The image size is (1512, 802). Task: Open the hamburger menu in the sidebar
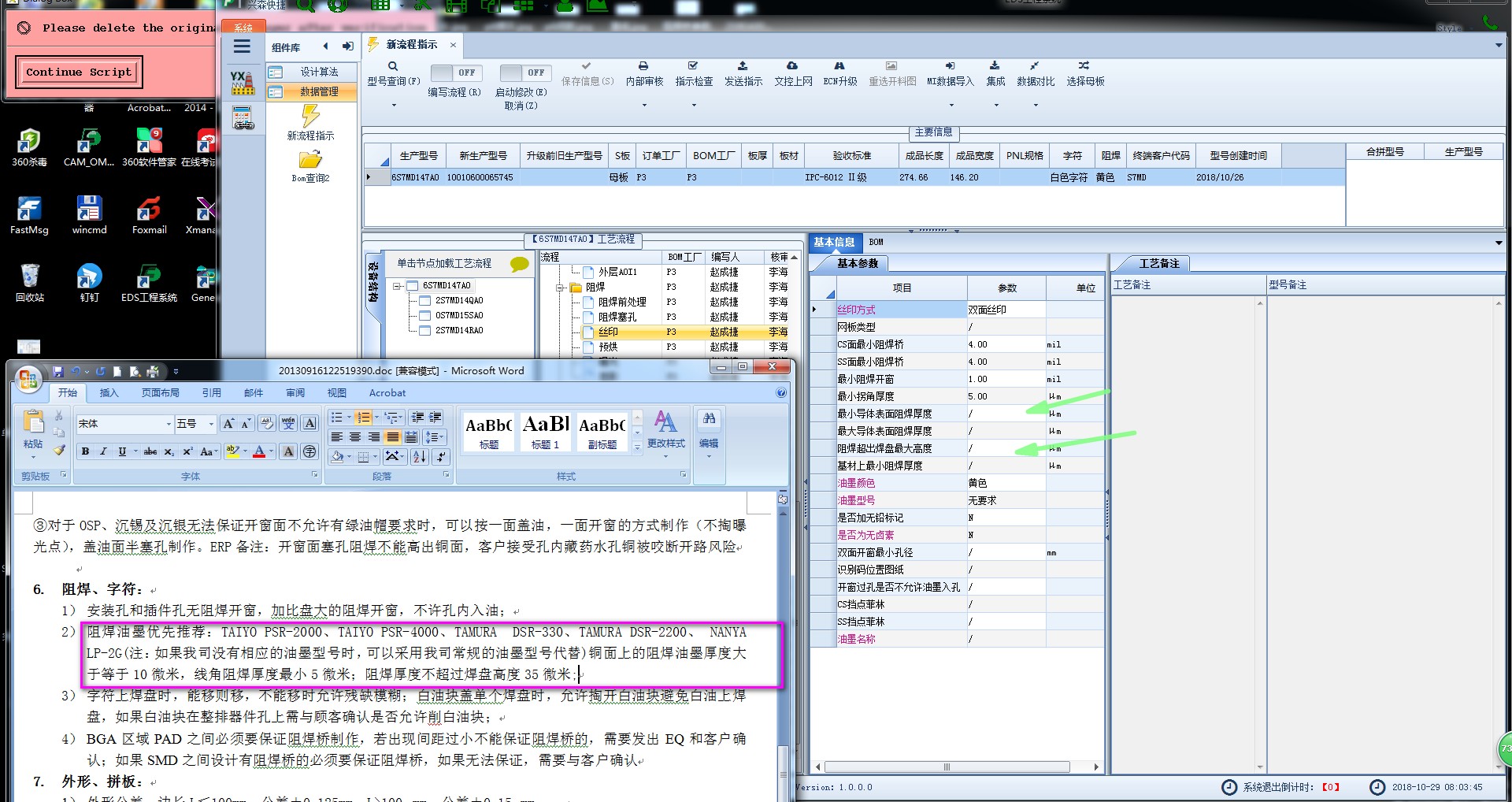(x=242, y=46)
